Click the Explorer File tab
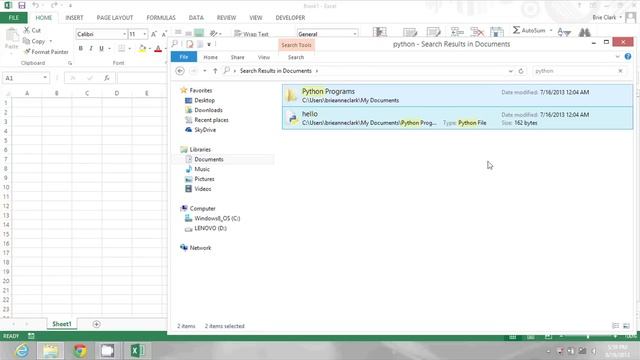This screenshot has width=640, height=360. coord(184,57)
